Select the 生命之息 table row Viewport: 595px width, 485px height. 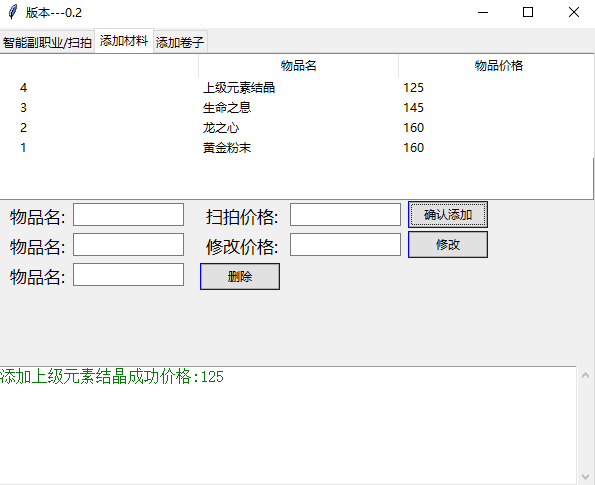[297, 108]
